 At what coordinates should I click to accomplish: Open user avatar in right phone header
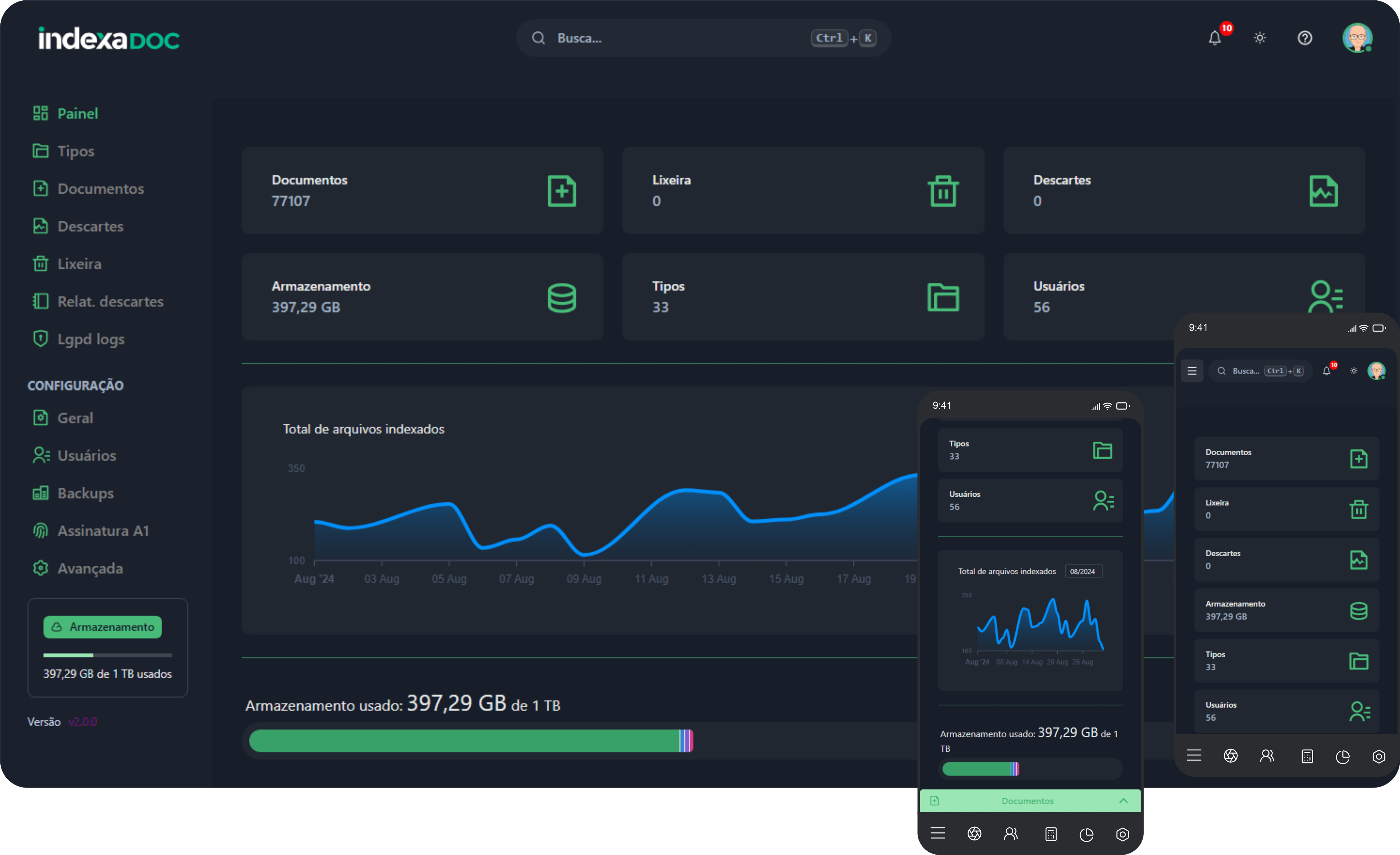pyautogui.click(x=1376, y=371)
